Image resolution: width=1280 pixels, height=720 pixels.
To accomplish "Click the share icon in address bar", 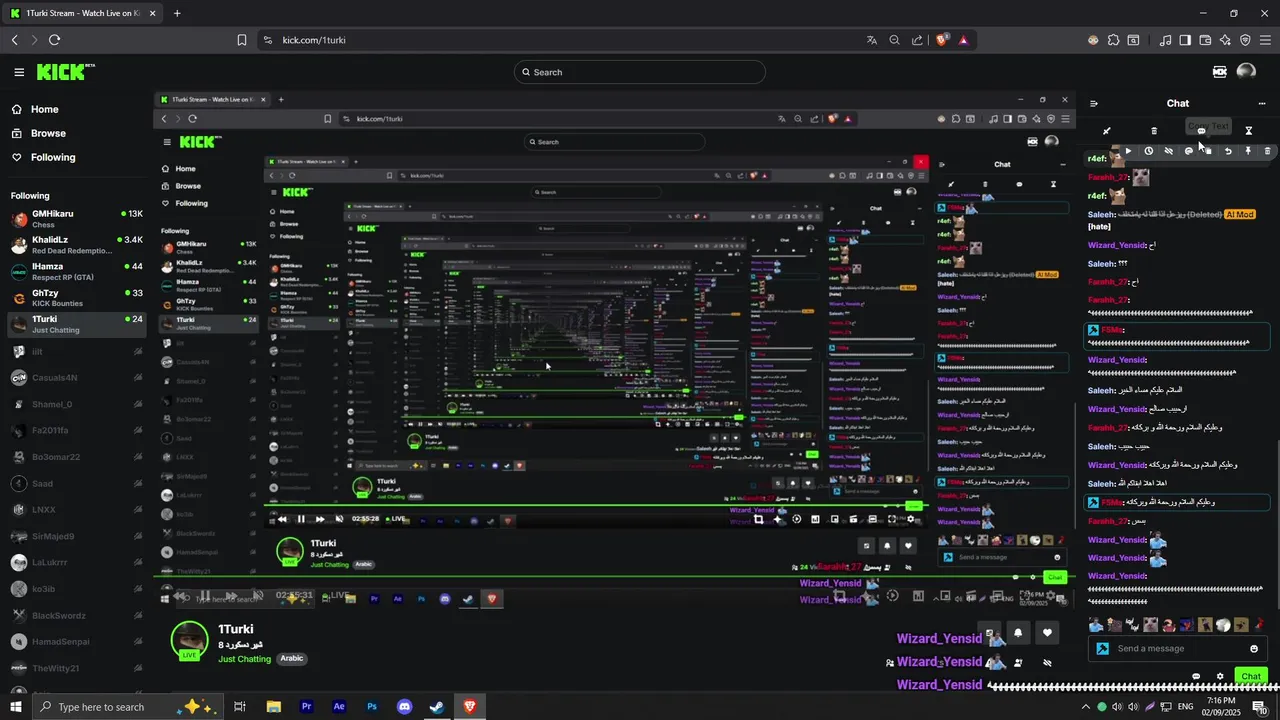I will tap(918, 40).
